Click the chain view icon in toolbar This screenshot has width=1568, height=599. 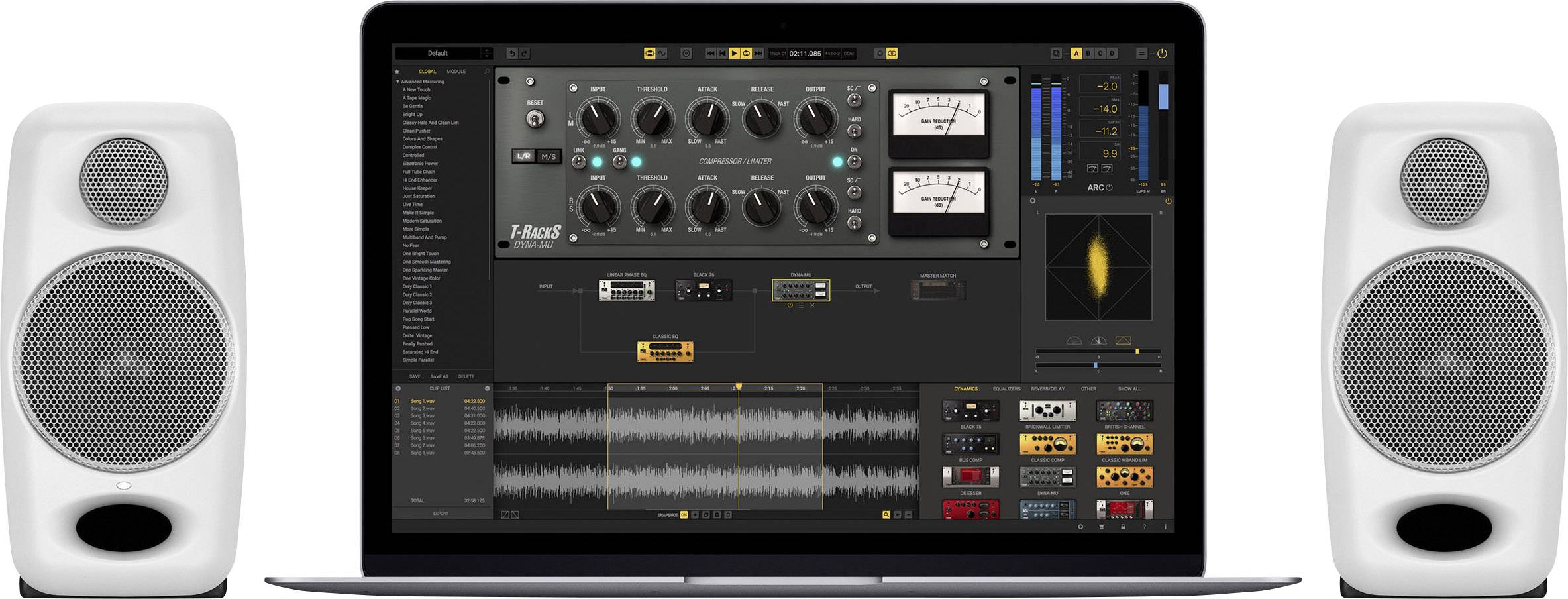(x=649, y=54)
